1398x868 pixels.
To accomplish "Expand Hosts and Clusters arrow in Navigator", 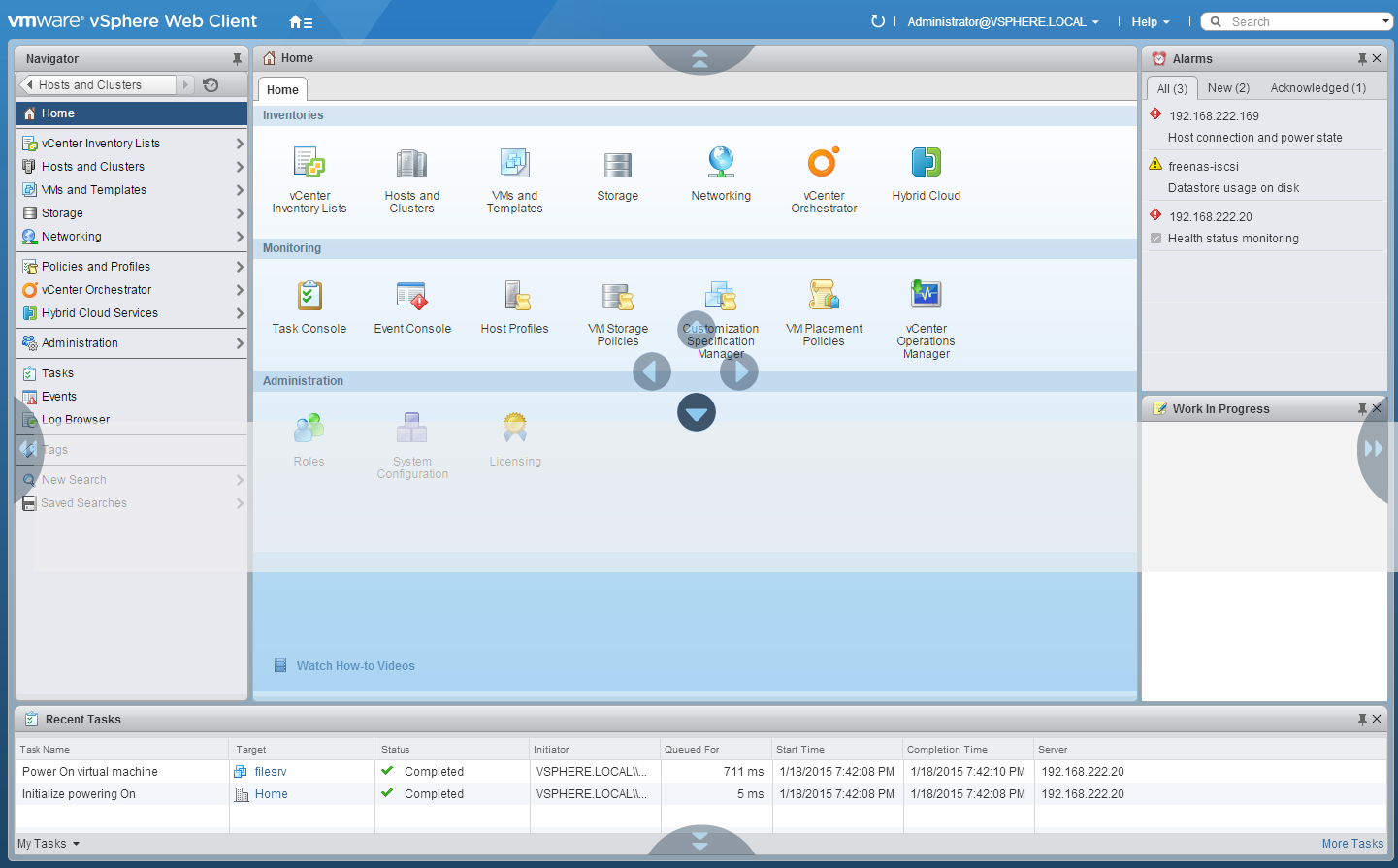I will tap(240, 167).
